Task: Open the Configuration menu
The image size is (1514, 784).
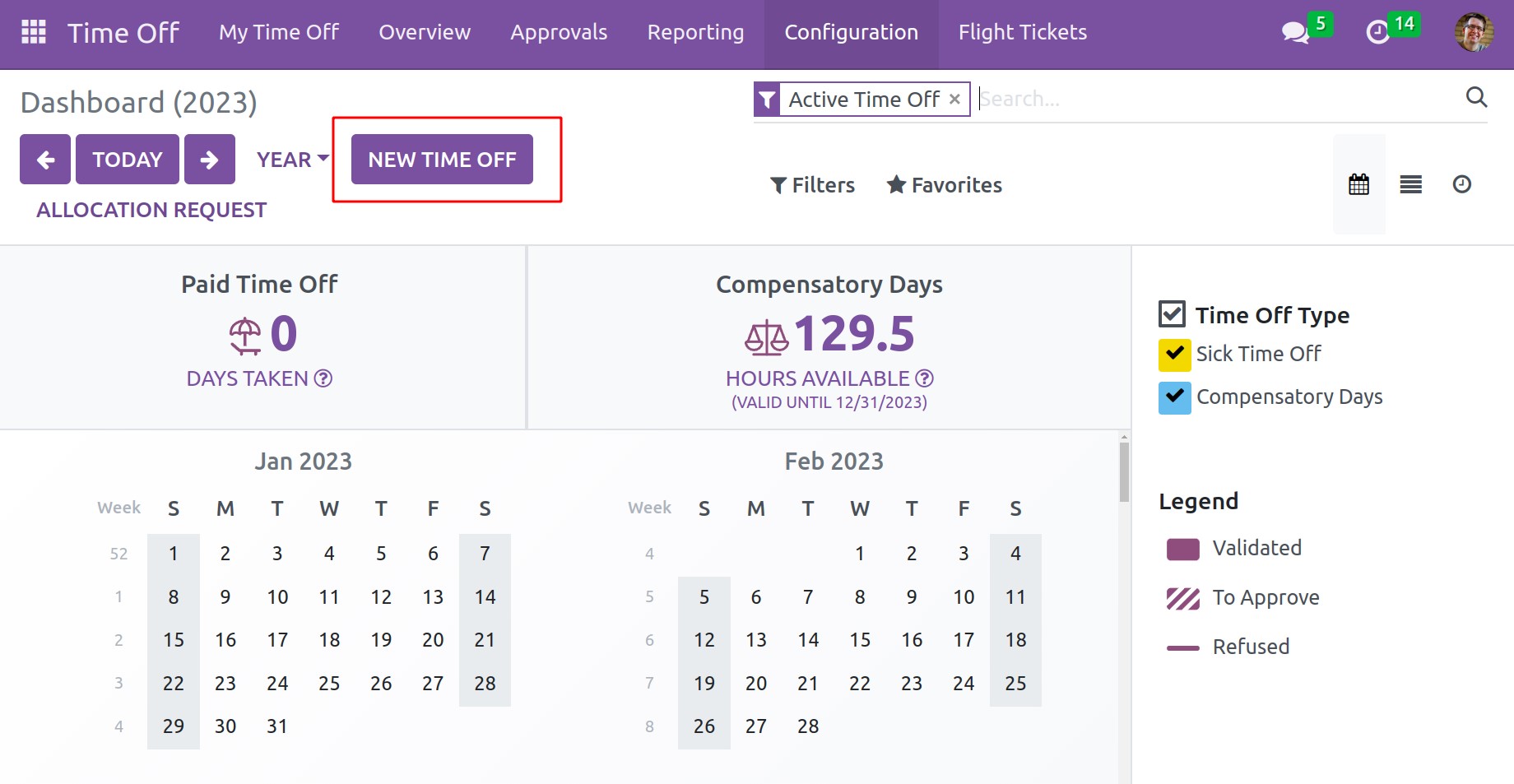Action: coord(851,33)
